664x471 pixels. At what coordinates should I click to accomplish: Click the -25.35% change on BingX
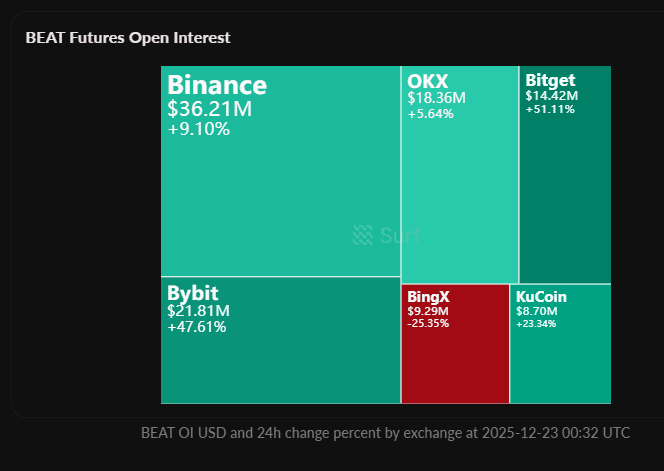[429, 323]
